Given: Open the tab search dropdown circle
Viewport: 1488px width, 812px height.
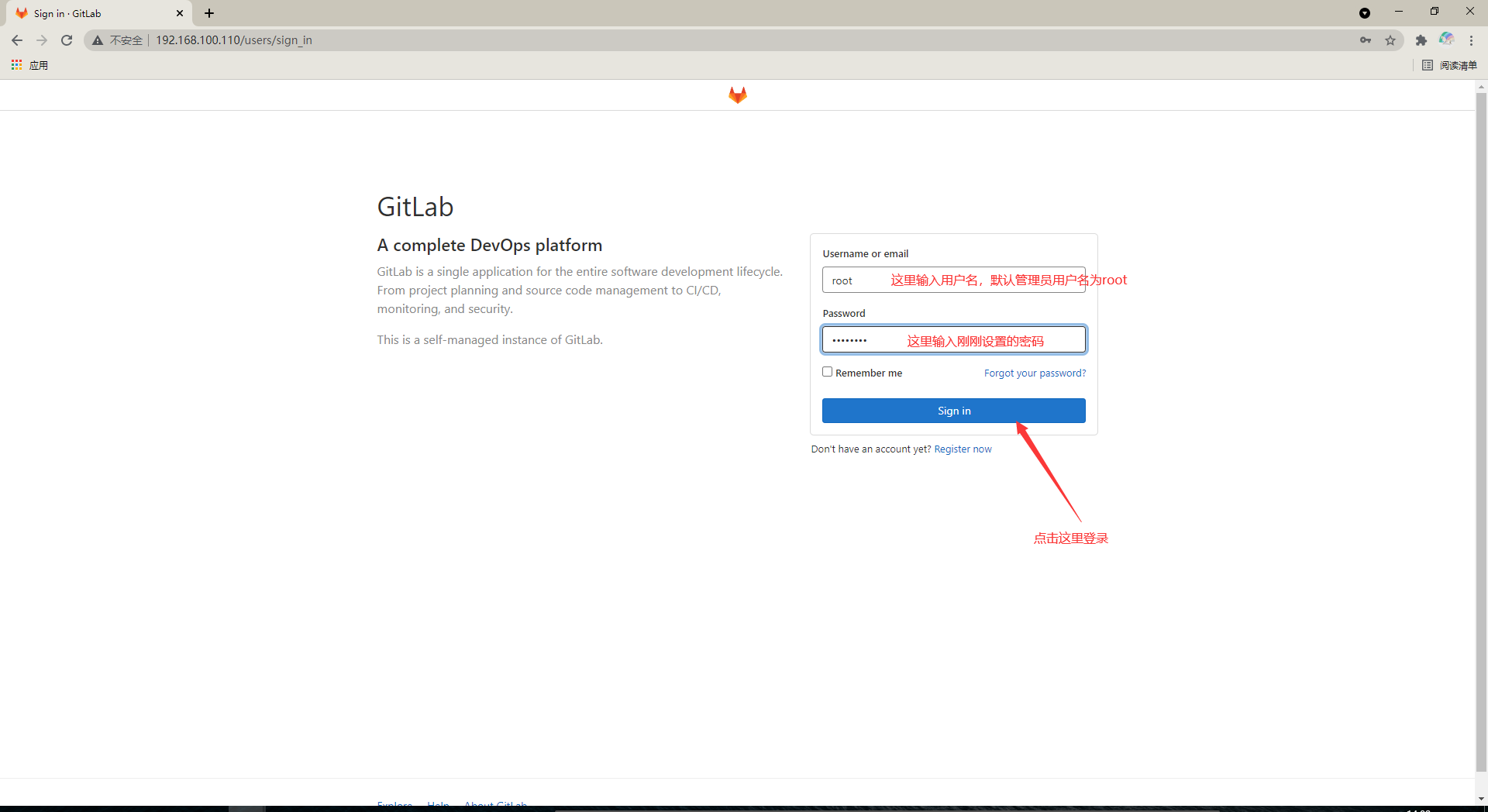Looking at the screenshot, I should (1365, 13).
